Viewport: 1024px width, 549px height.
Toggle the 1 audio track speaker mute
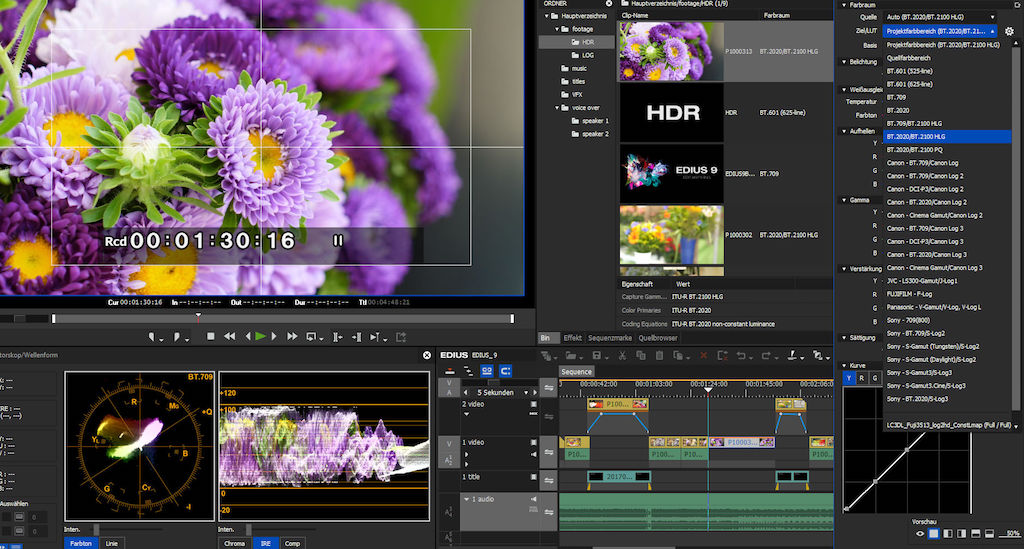(534, 499)
